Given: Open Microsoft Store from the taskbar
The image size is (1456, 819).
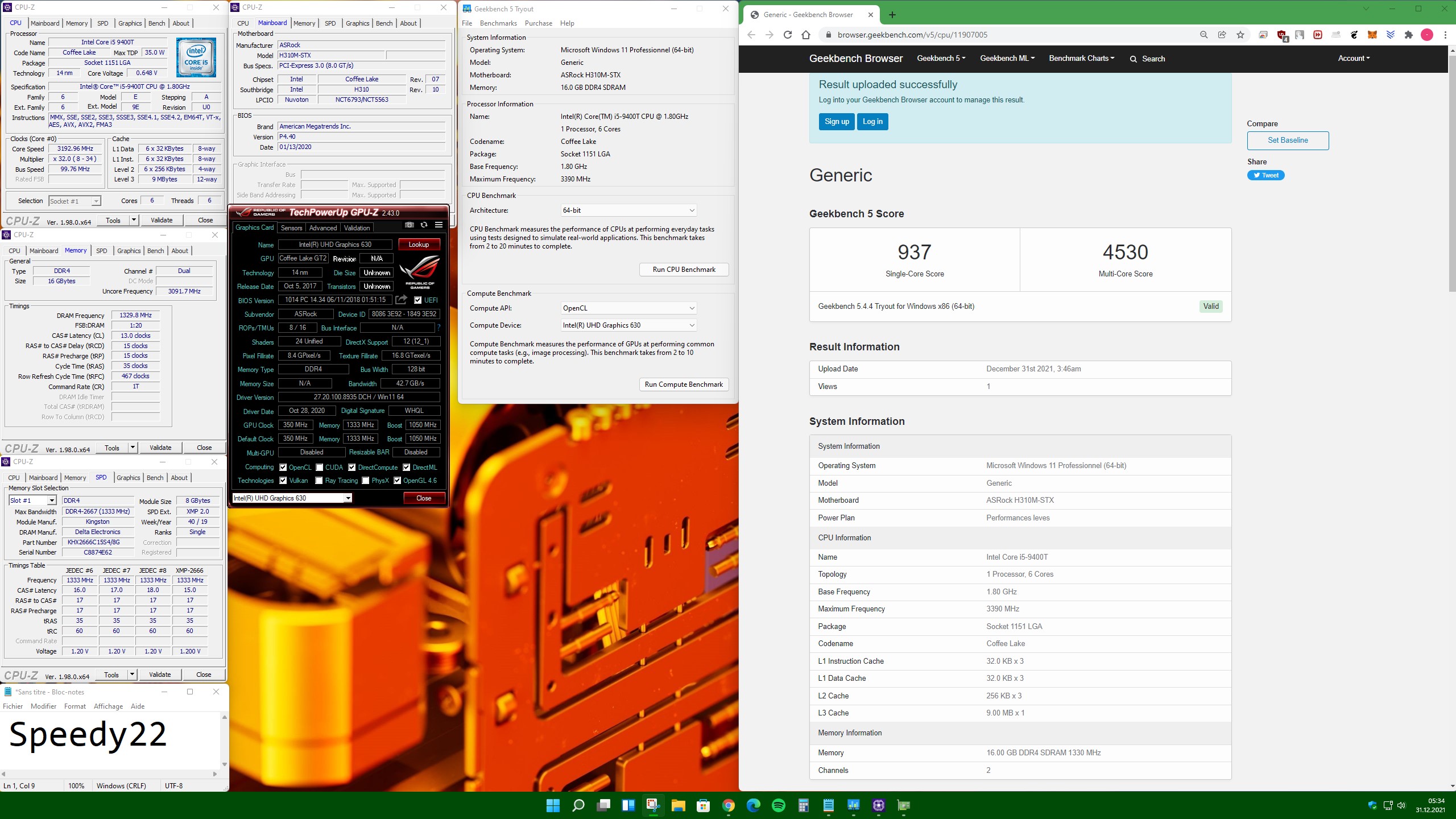Looking at the screenshot, I should 704,805.
